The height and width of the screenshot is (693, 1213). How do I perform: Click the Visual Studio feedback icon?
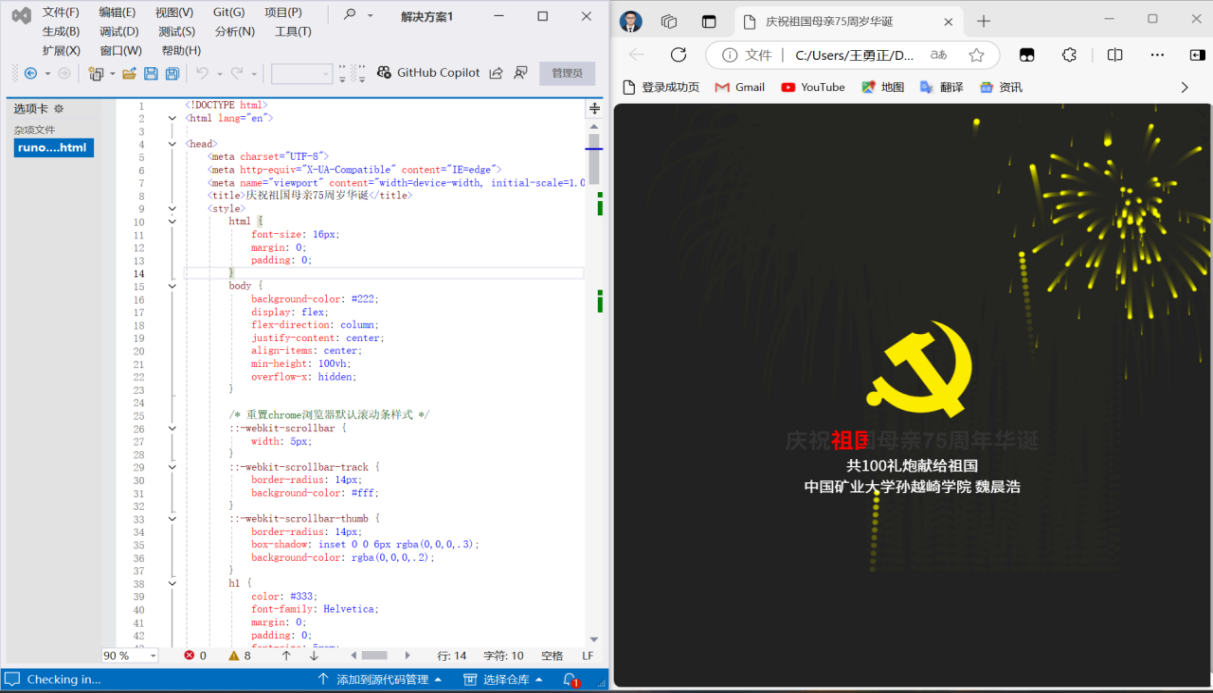click(x=520, y=73)
